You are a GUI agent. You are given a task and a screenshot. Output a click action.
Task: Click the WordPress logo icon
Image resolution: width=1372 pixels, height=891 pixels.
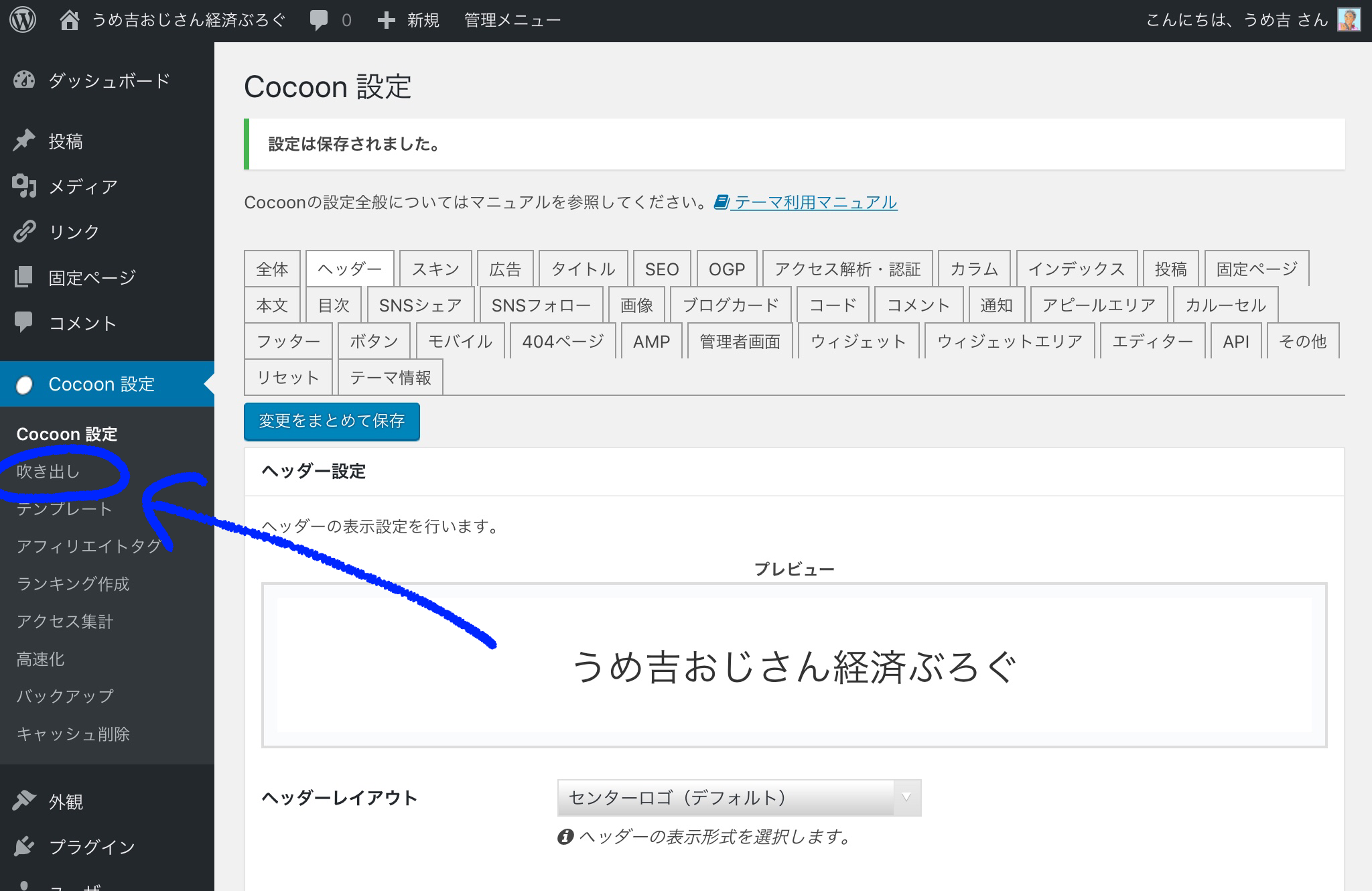[23, 20]
